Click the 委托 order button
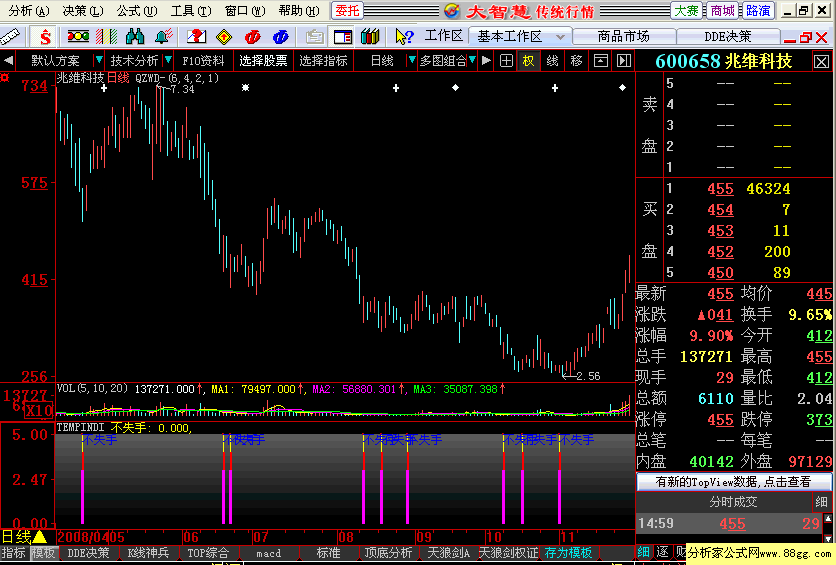 tap(347, 11)
